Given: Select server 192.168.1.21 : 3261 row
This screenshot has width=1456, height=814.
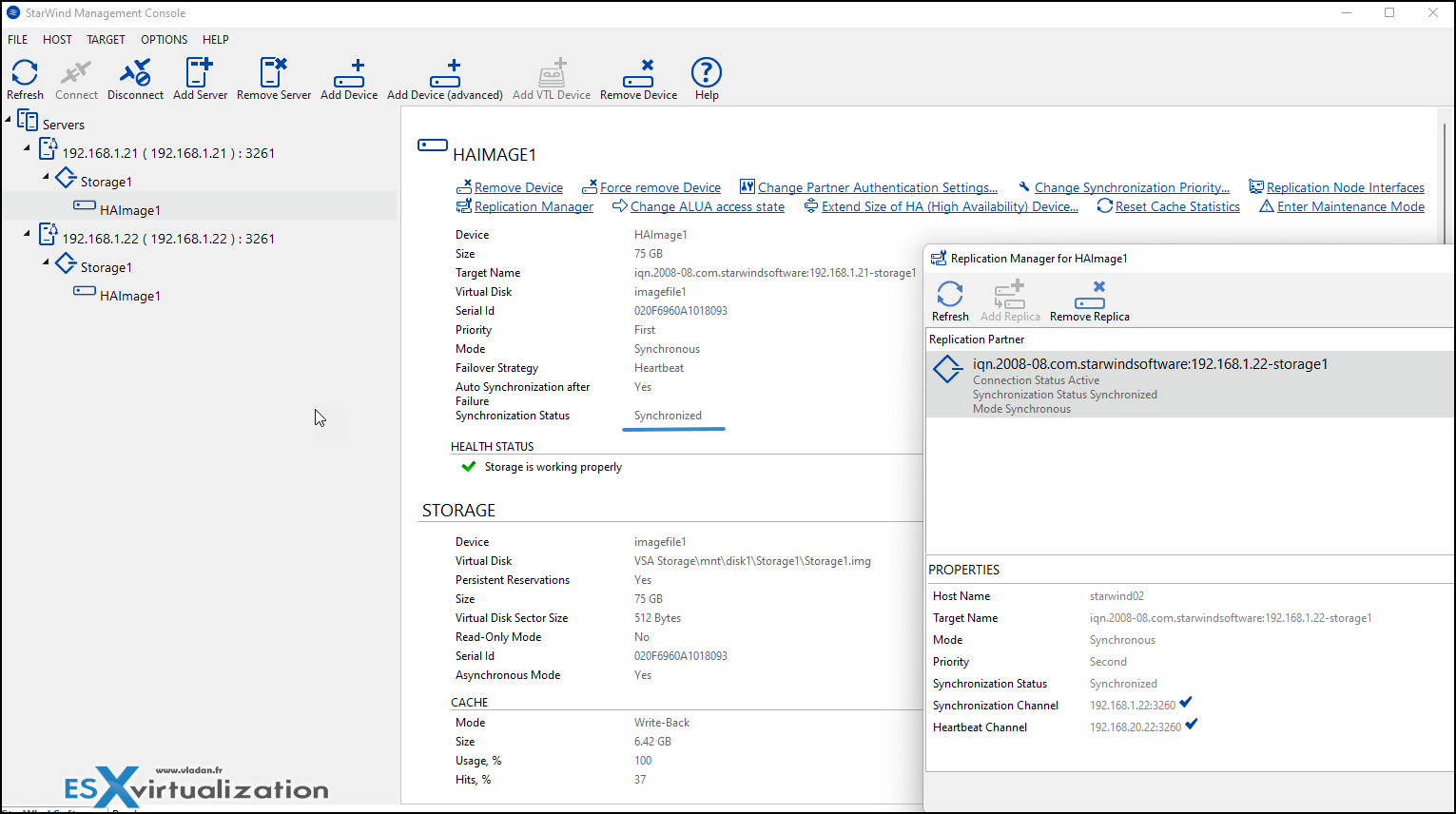Looking at the screenshot, I should [168, 153].
